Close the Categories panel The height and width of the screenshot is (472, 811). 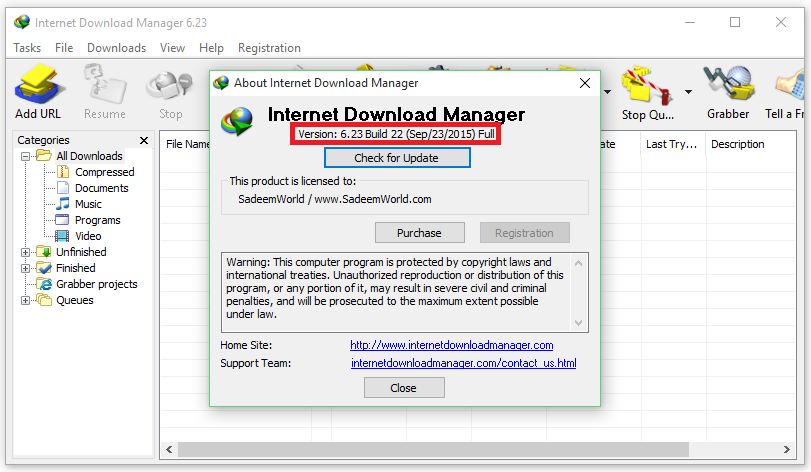pyautogui.click(x=144, y=140)
